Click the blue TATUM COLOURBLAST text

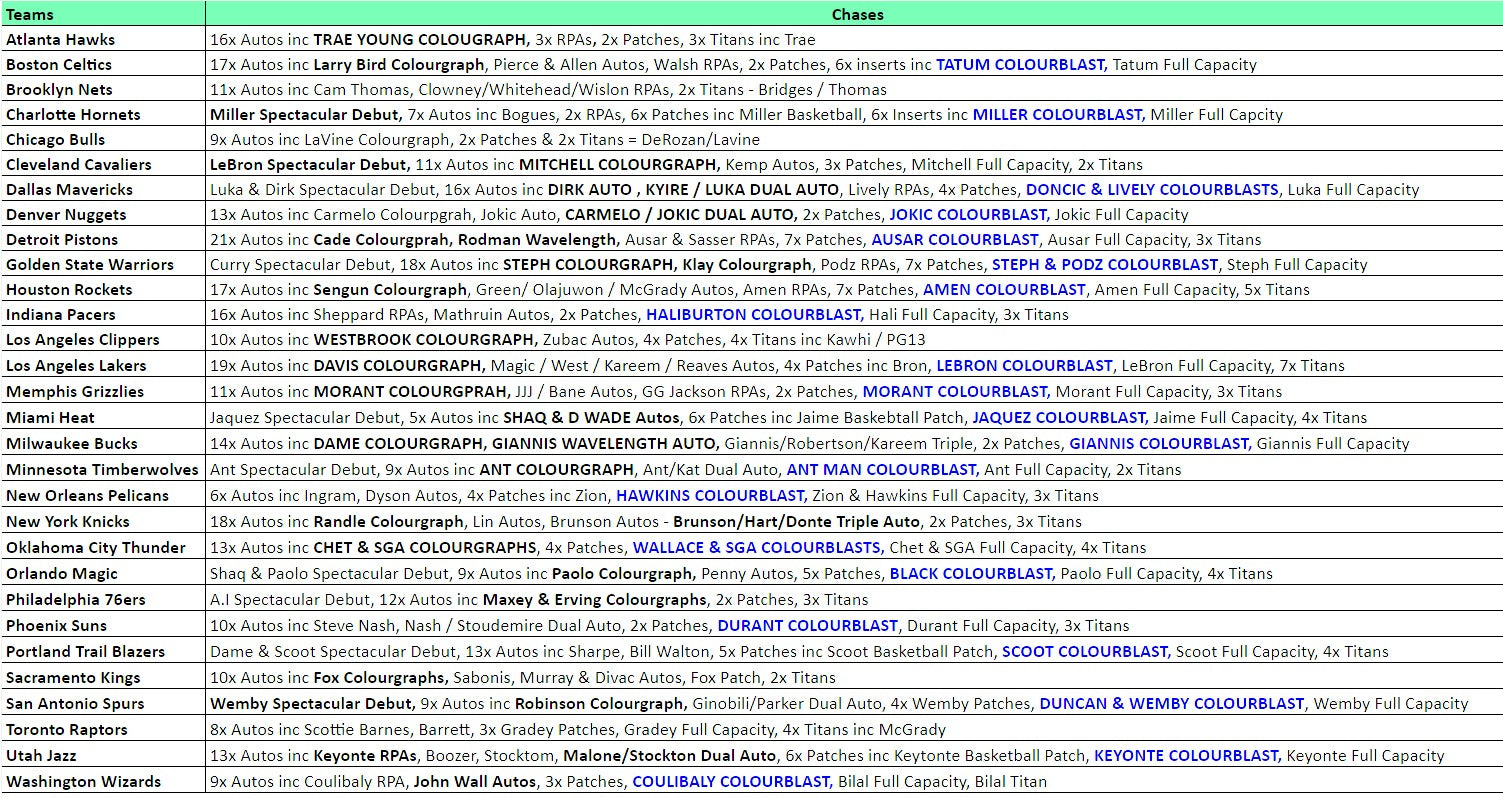coord(1021,65)
